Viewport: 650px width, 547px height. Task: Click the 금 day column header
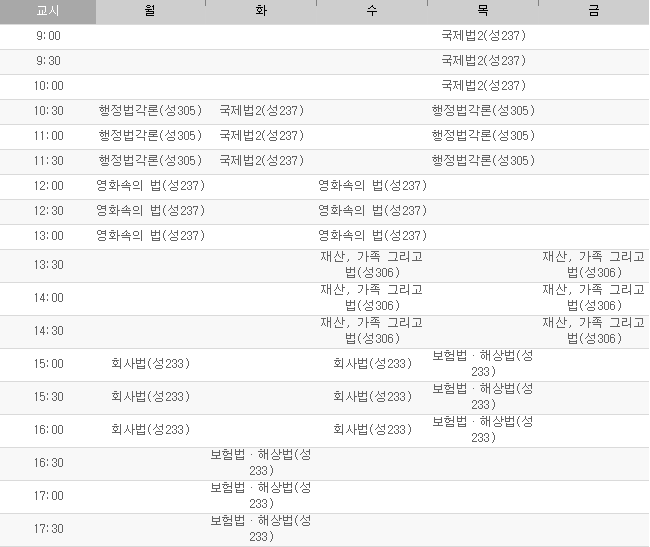[594, 11]
